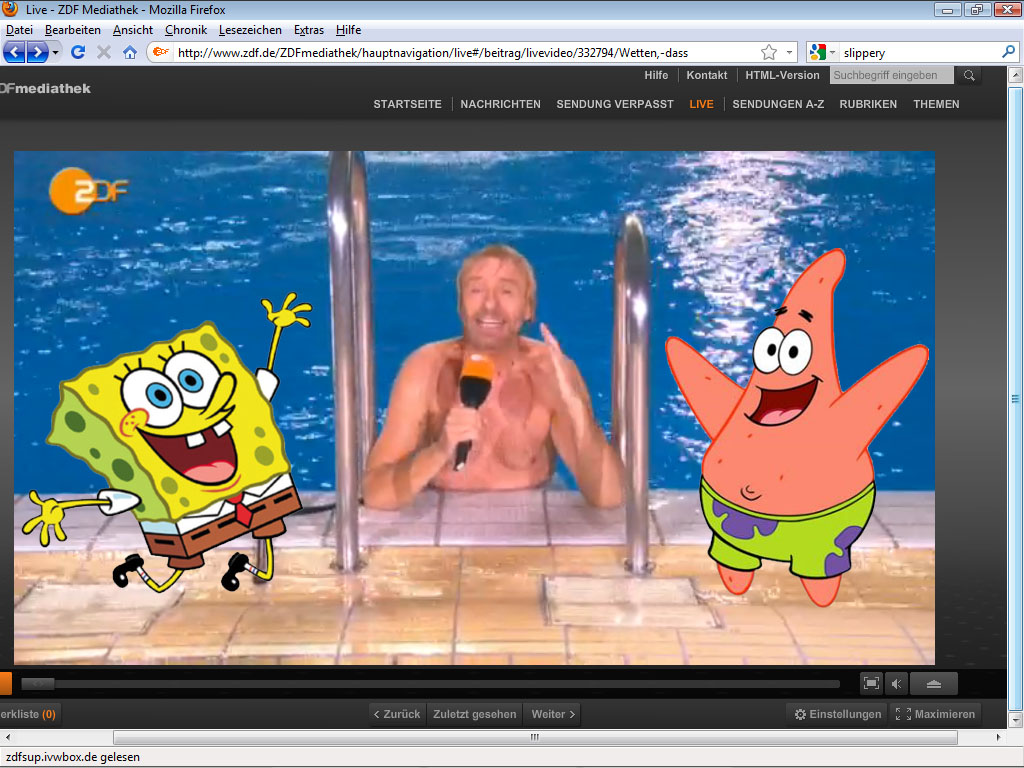This screenshot has width=1024, height=768.
Task: Expand the URL bar history dropdown
Action: pyautogui.click(x=790, y=52)
